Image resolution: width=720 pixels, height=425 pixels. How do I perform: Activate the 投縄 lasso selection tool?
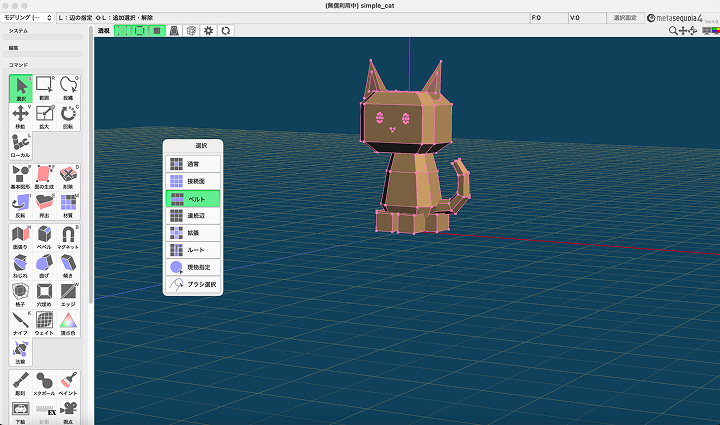(x=68, y=89)
